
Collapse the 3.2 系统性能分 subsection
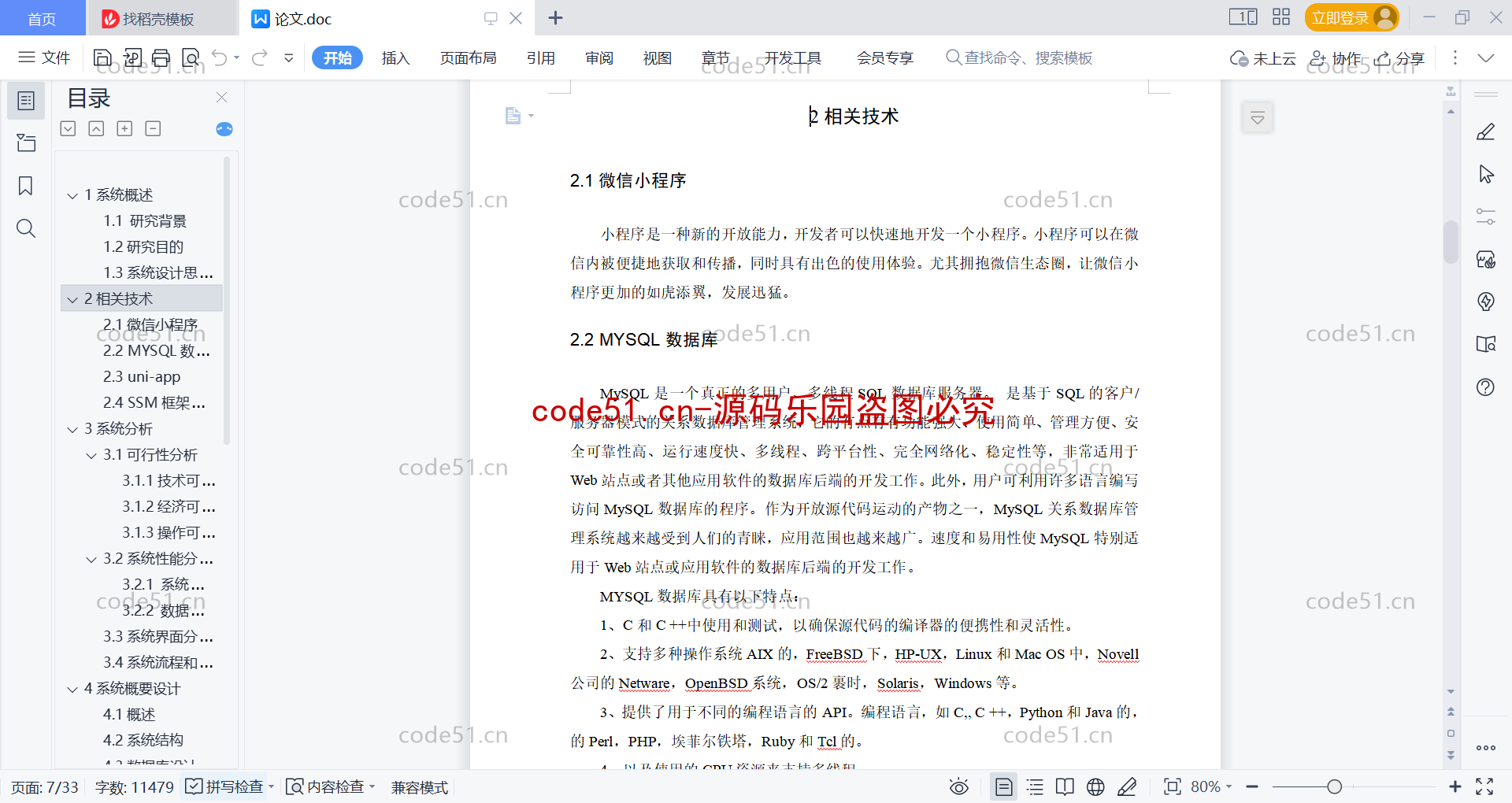click(91, 559)
